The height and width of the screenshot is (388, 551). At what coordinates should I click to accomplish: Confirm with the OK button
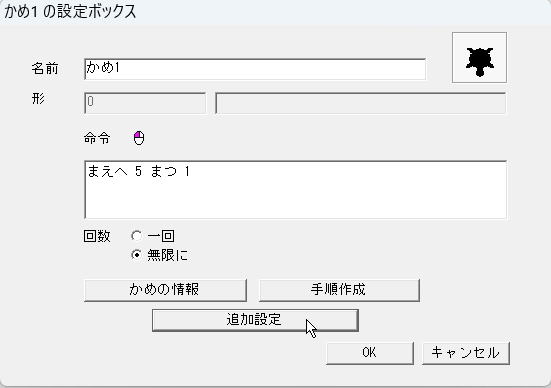[370, 353]
